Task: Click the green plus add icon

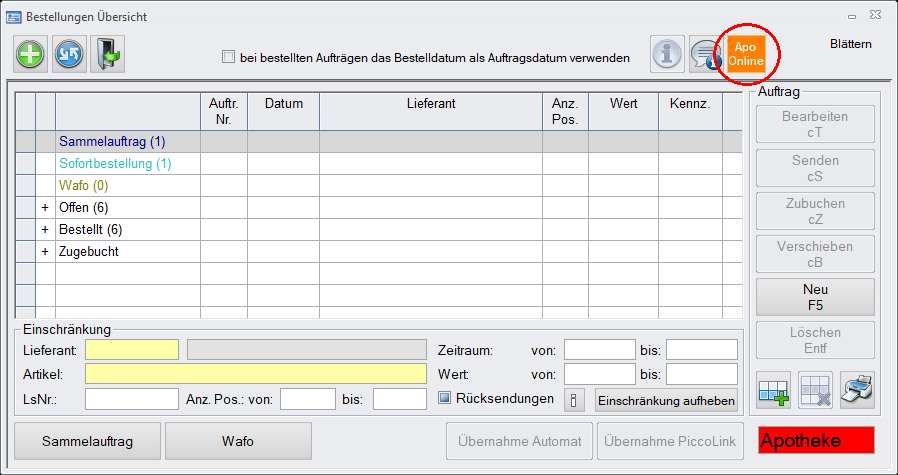Action: coord(31,54)
